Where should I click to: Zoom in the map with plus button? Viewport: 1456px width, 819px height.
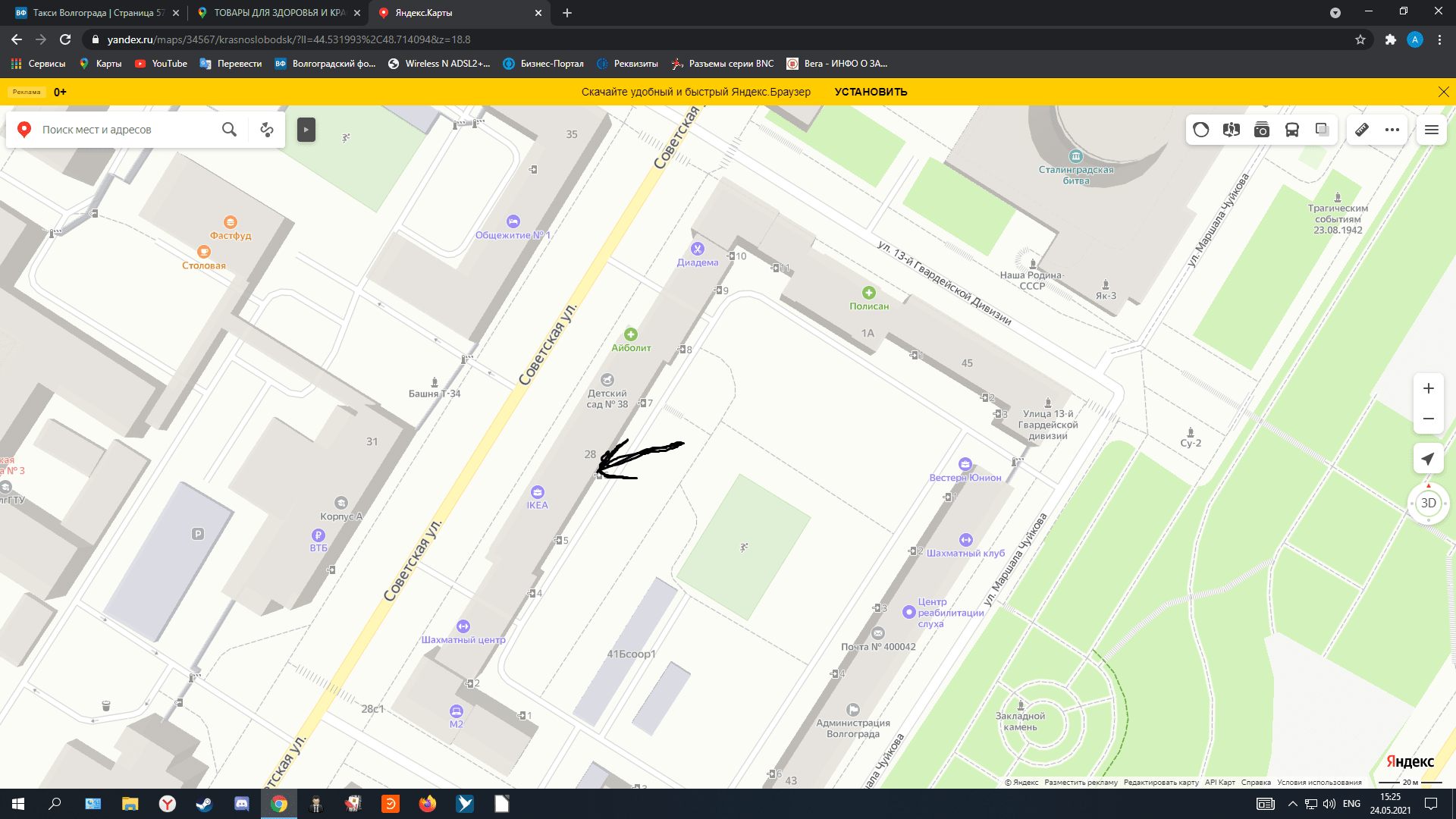1429,388
